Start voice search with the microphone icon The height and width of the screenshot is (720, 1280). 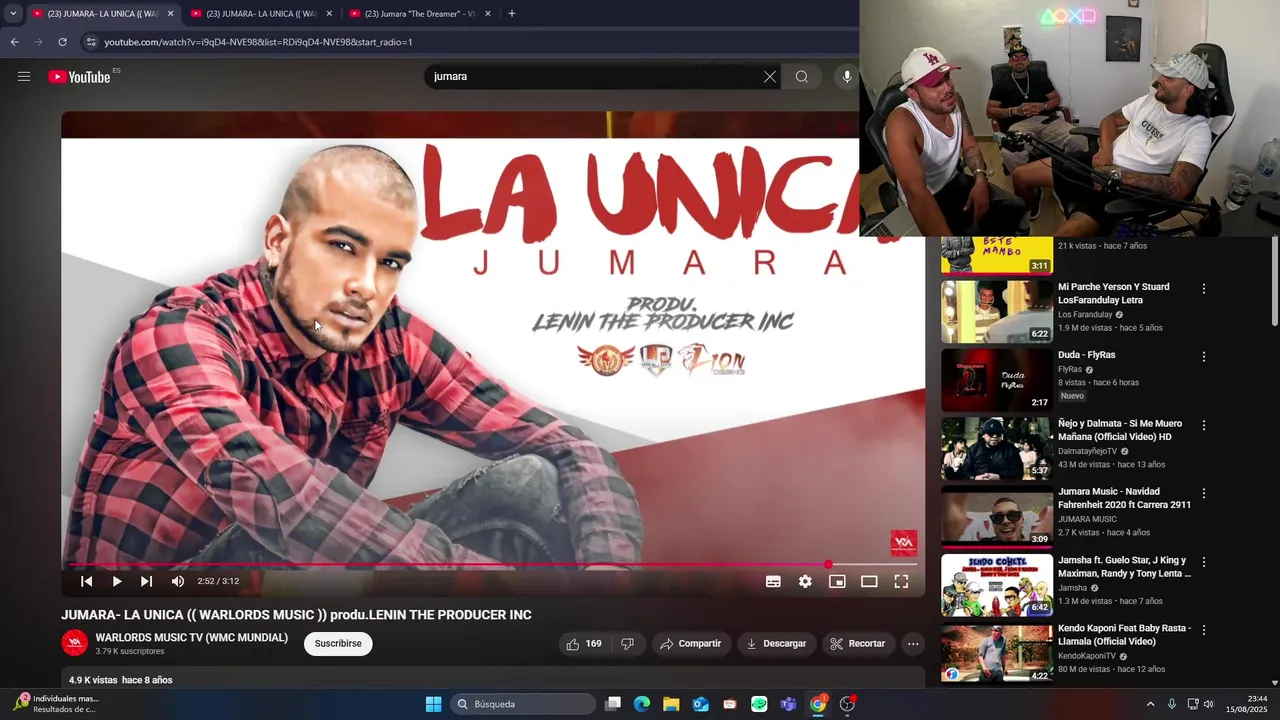(x=847, y=77)
